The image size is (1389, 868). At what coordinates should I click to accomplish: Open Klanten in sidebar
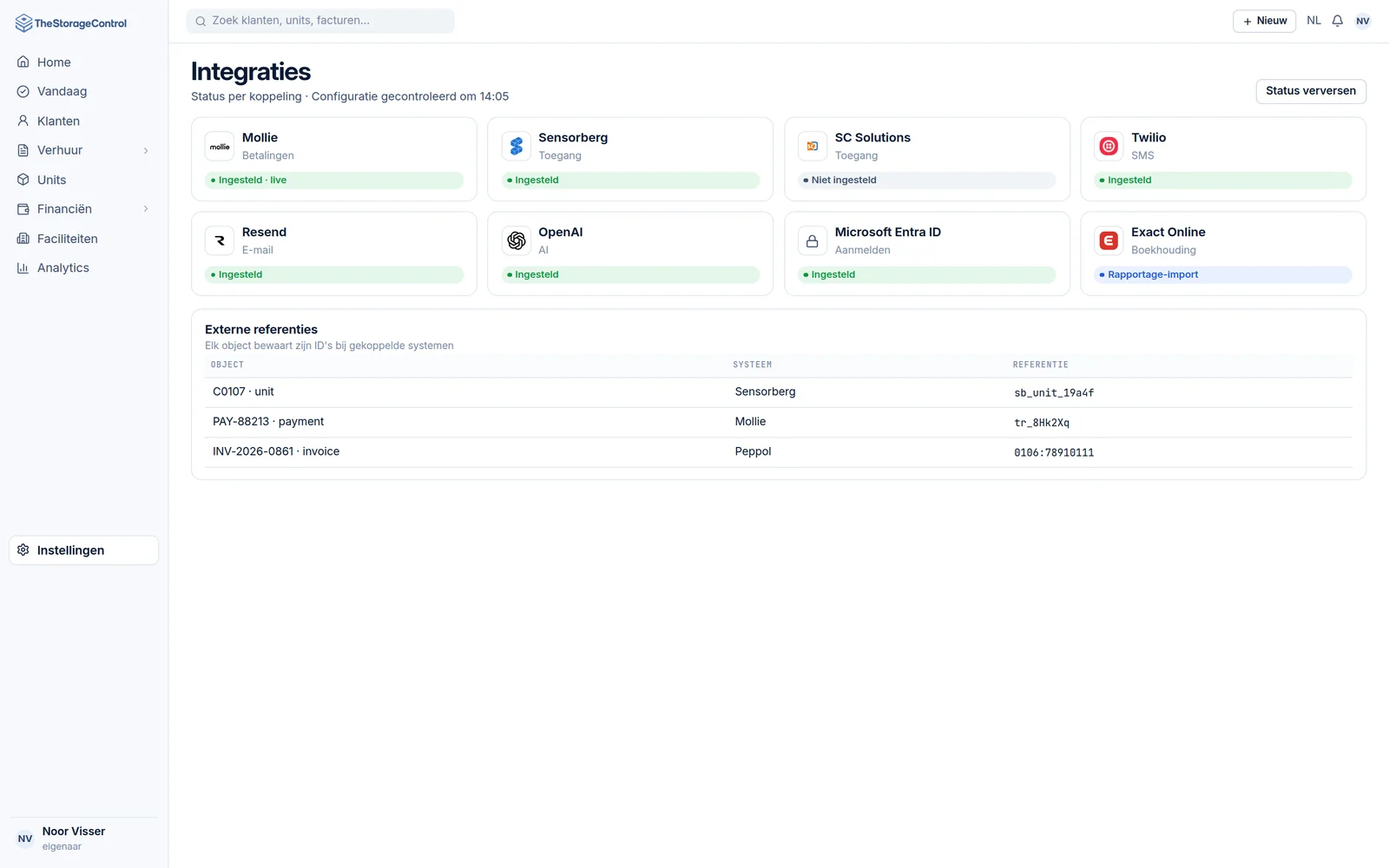[84, 122]
